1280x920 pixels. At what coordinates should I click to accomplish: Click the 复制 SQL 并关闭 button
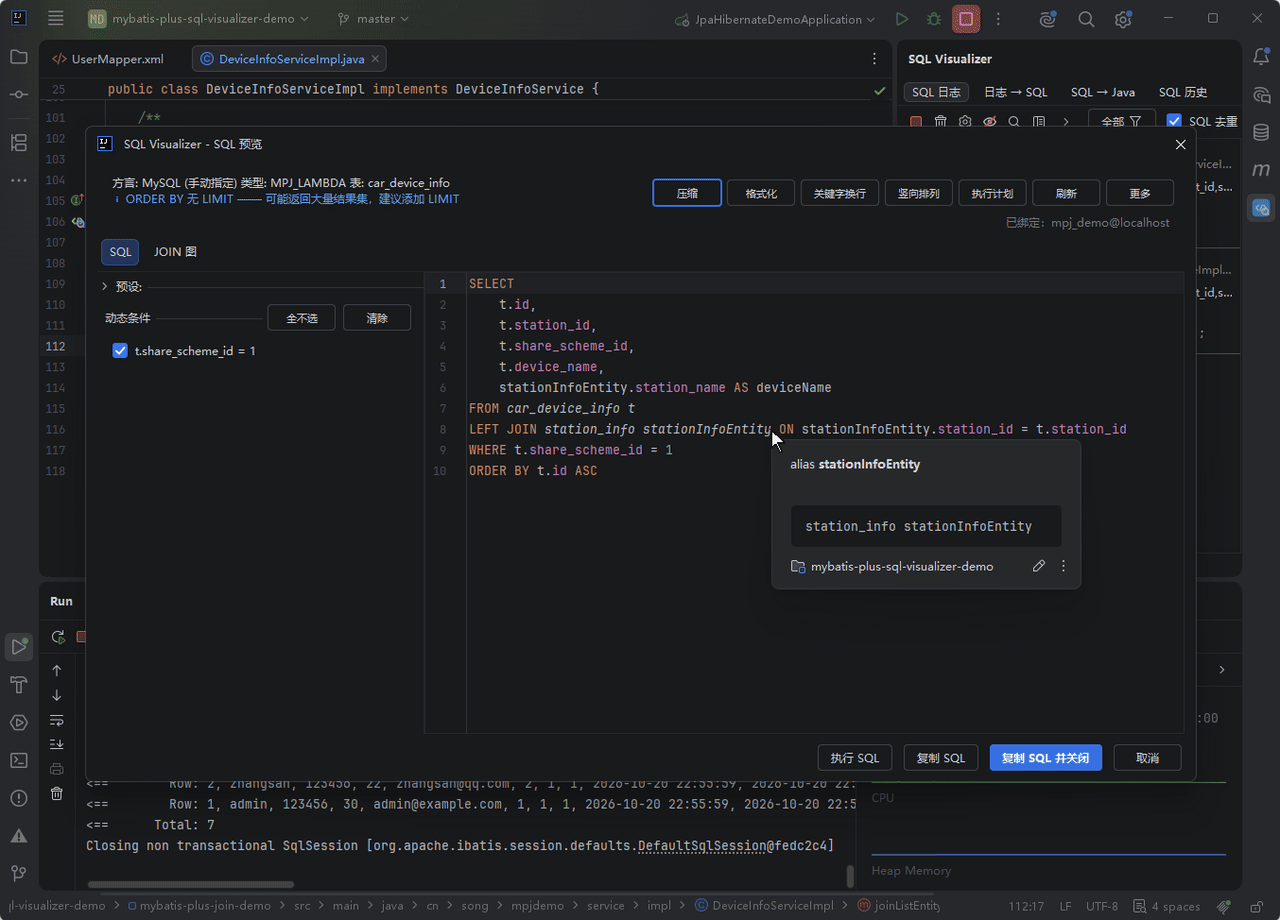[x=1046, y=758]
